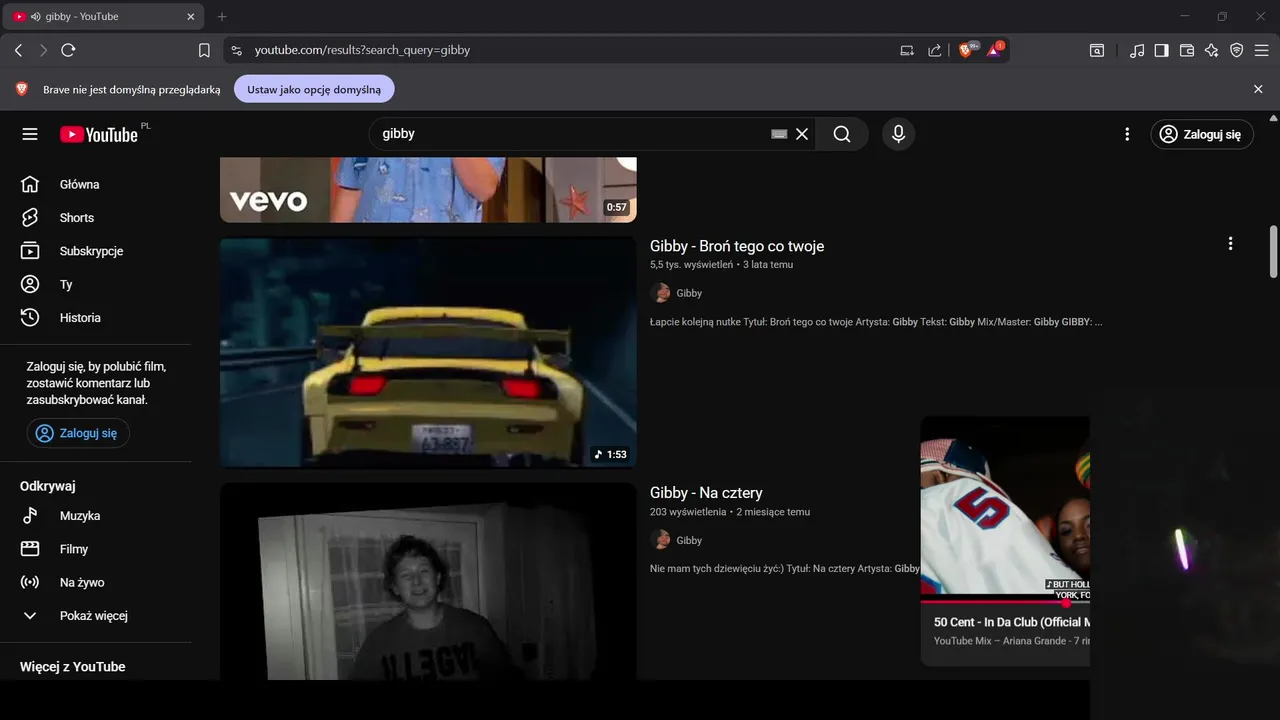Viewport: 1280px width, 720px height.
Task: Open Brave Rewards triangle icon
Action: point(995,49)
